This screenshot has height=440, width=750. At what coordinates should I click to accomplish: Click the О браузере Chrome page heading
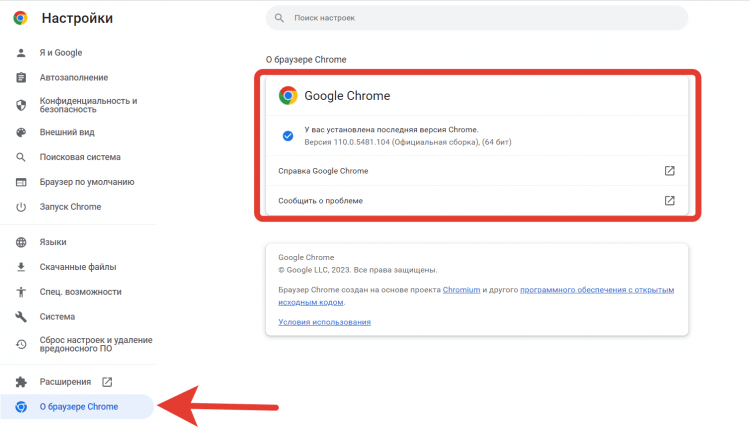[306, 60]
